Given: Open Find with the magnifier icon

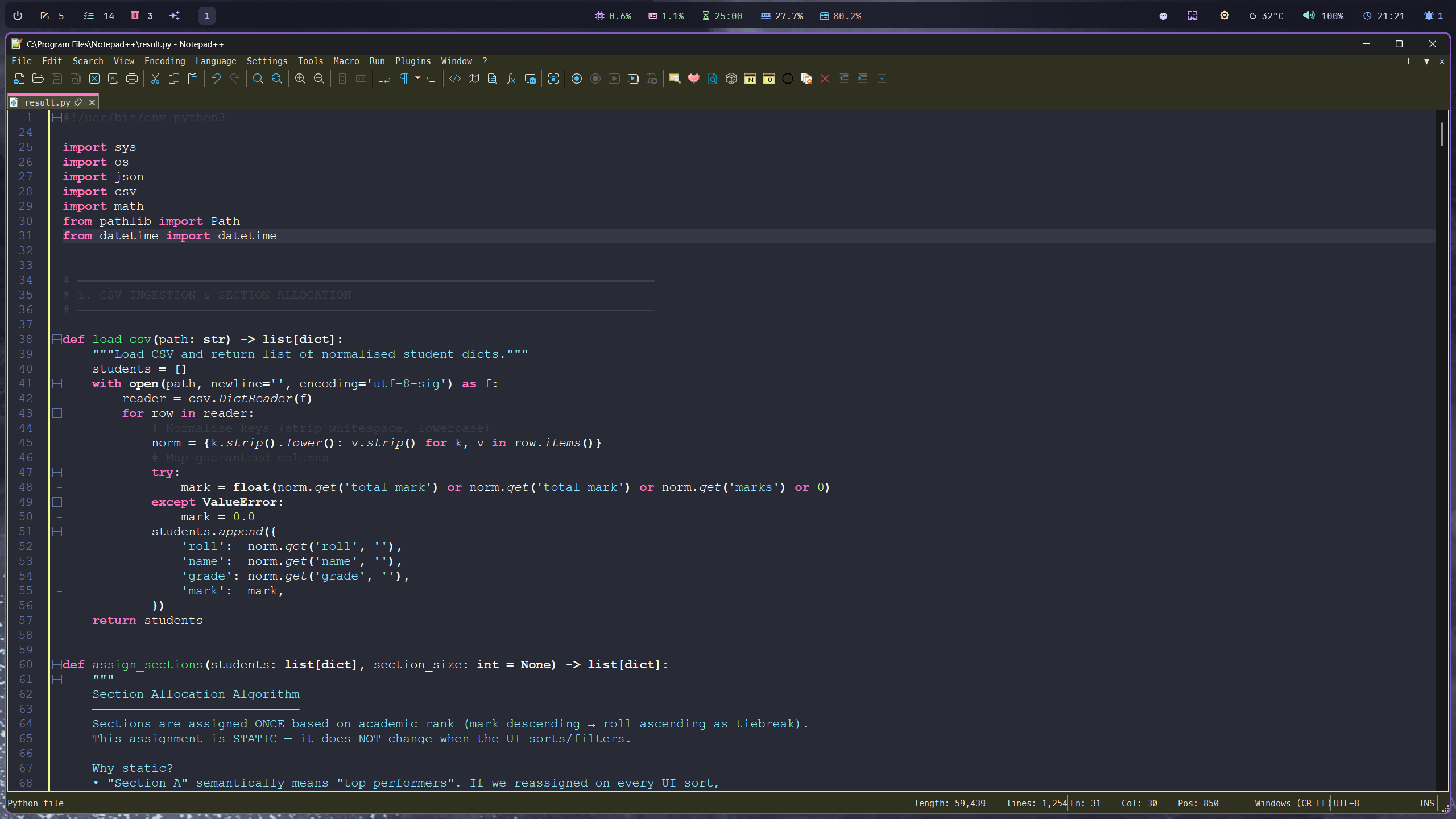Looking at the screenshot, I should pos(258,78).
